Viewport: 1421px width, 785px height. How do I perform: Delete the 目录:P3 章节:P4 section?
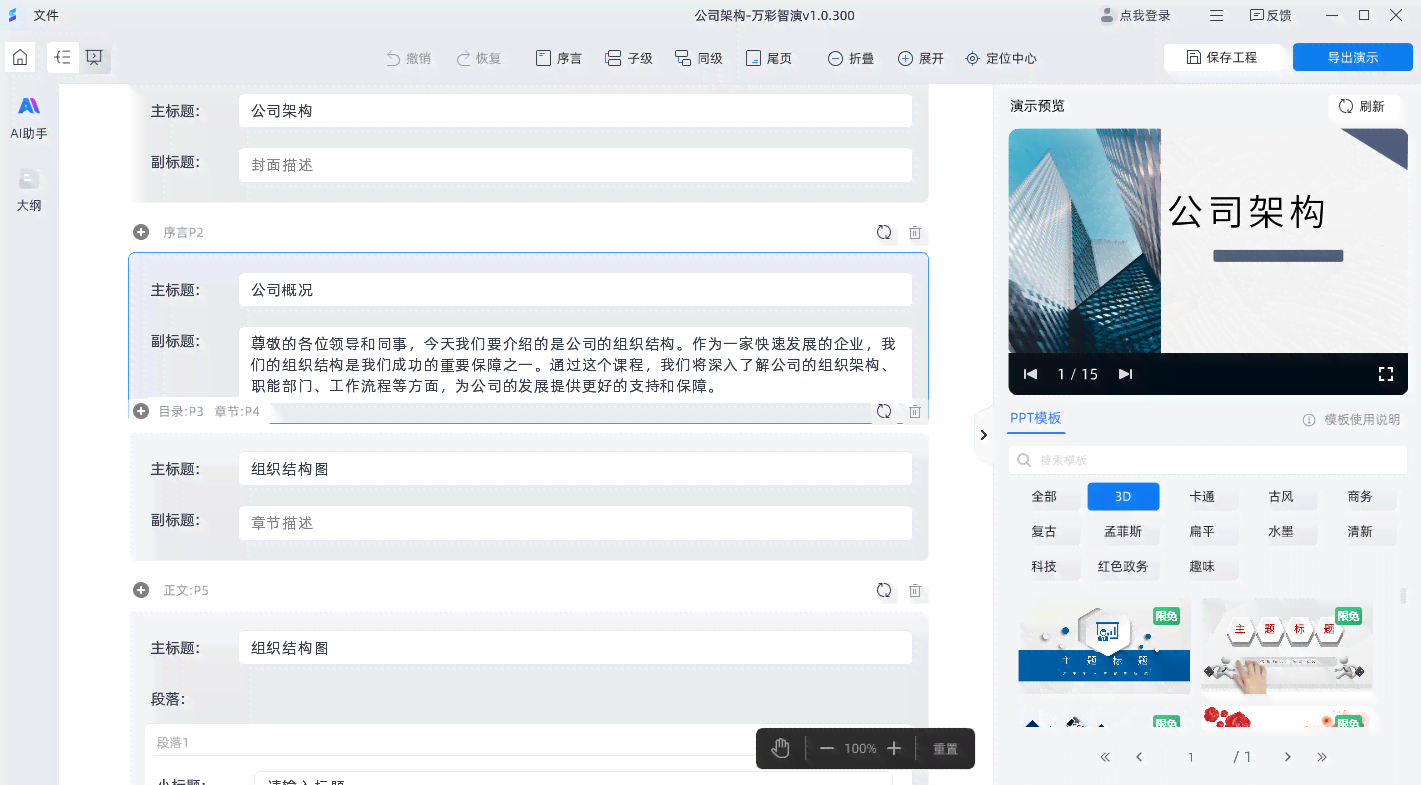(x=915, y=412)
